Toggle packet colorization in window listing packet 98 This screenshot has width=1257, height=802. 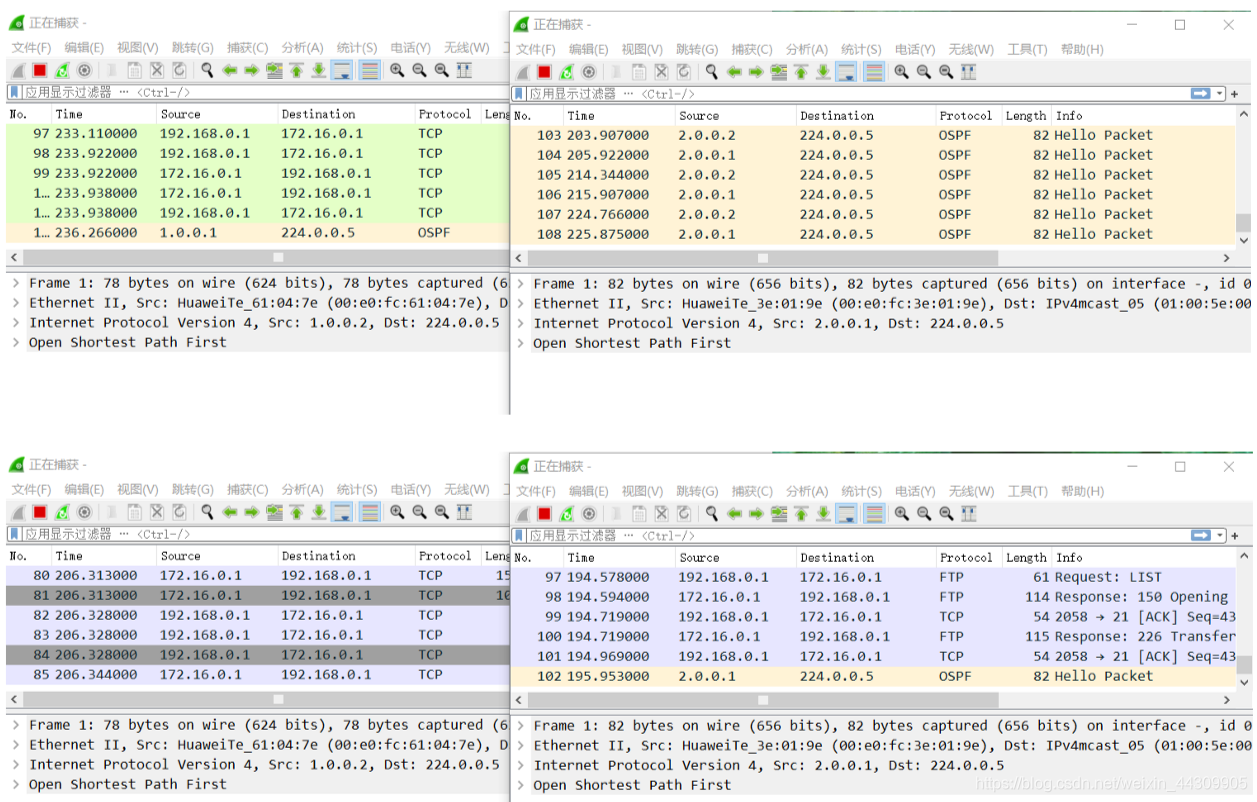pyautogui.click(x=370, y=70)
